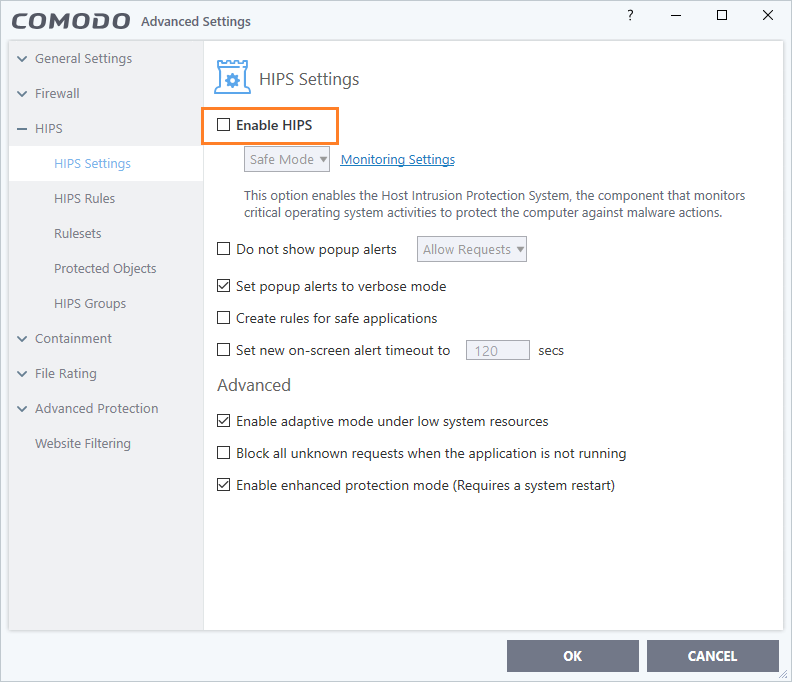Uncheck Set popup alerts to verbose mode
This screenshot has width=792, height=682.
coord(224,286)
